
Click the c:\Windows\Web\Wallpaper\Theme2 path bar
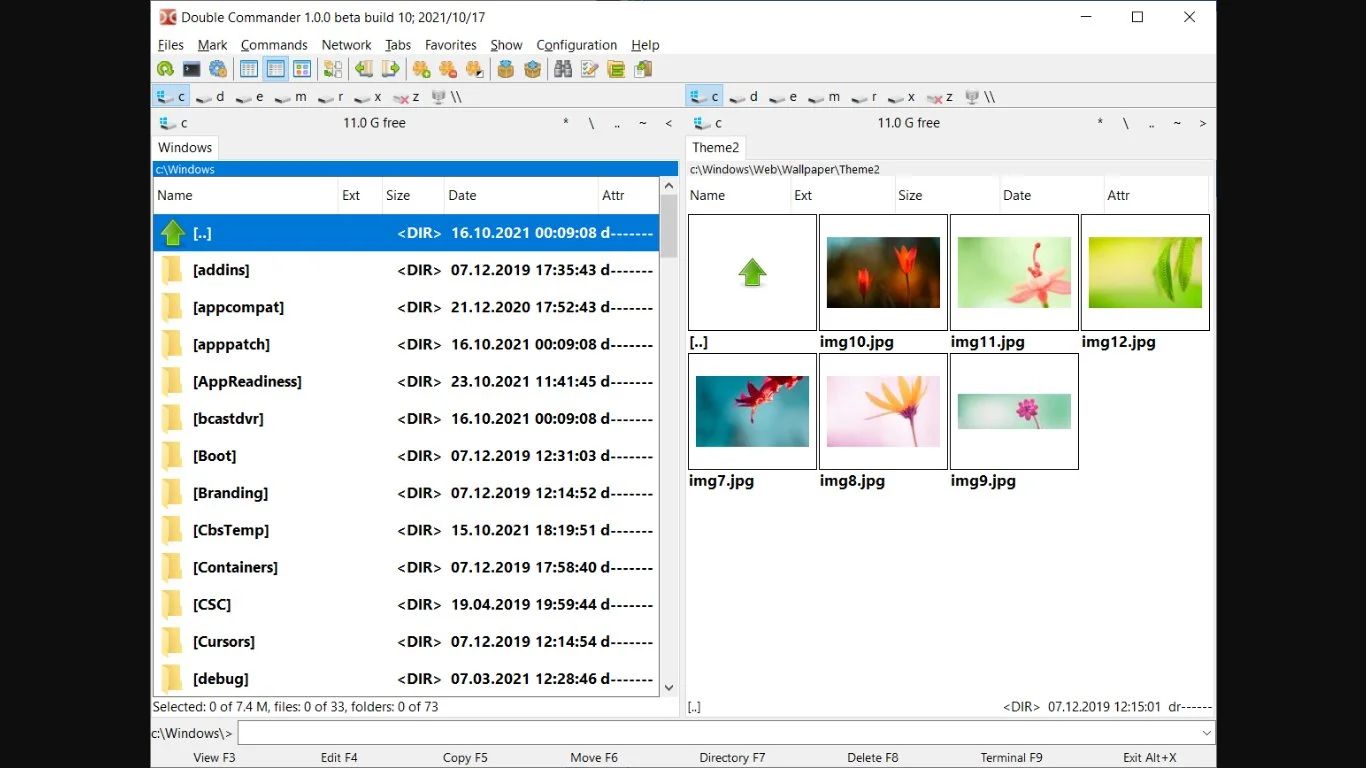pyautogui.click(x=950, y=169)
